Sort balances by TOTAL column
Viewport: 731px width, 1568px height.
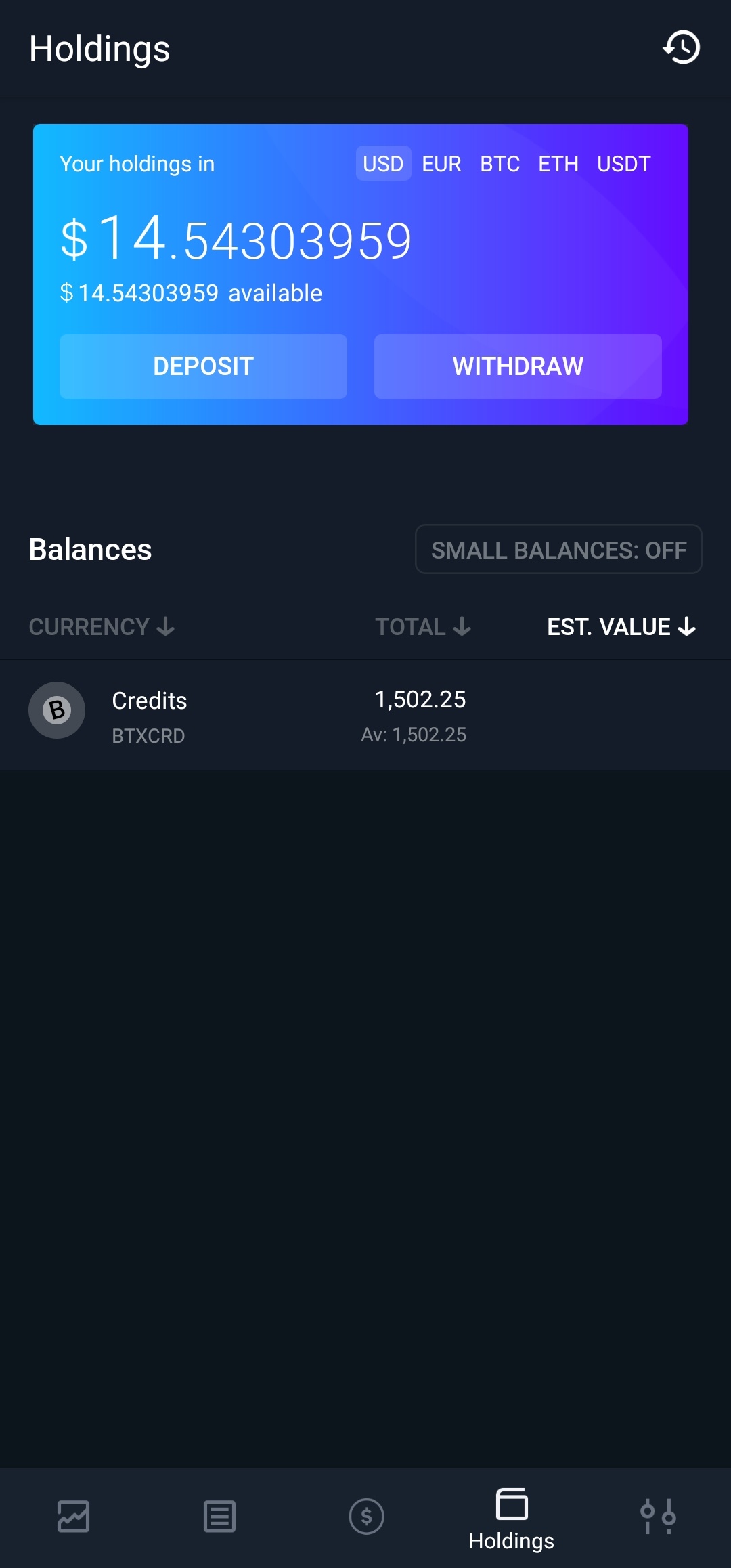tap(423, 627)
